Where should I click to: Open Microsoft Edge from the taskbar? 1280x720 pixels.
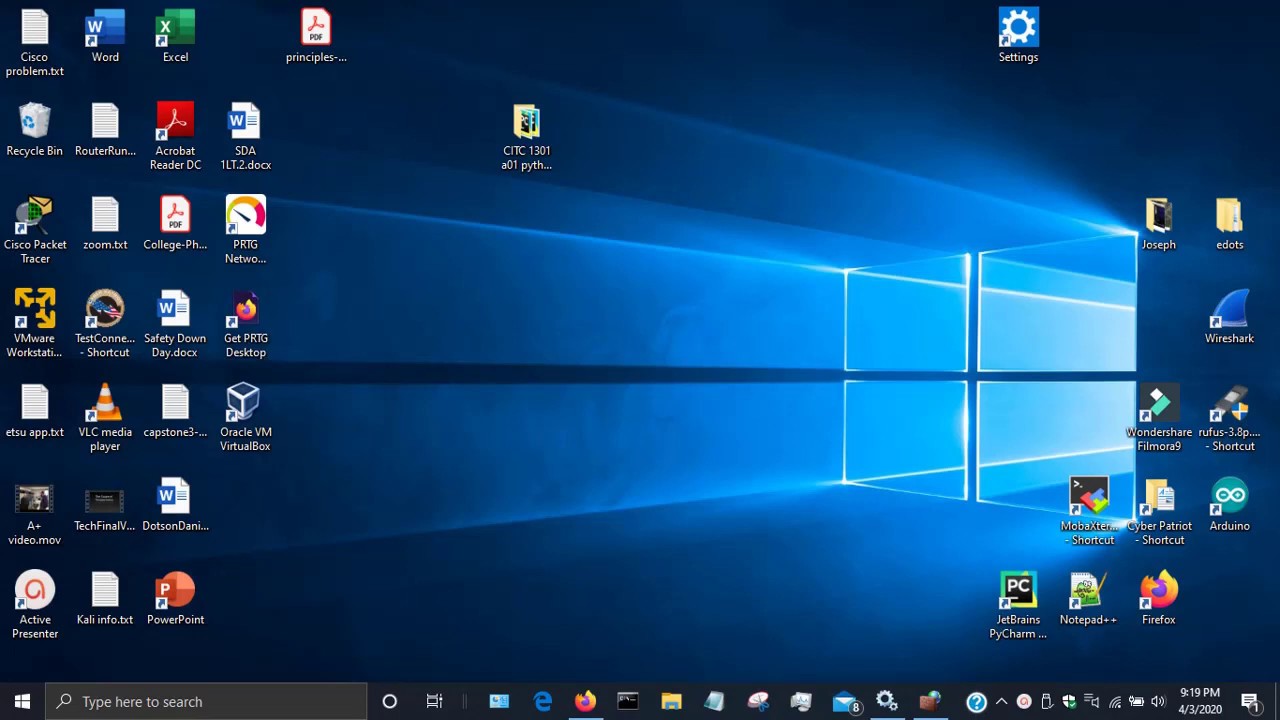point(543,701)
